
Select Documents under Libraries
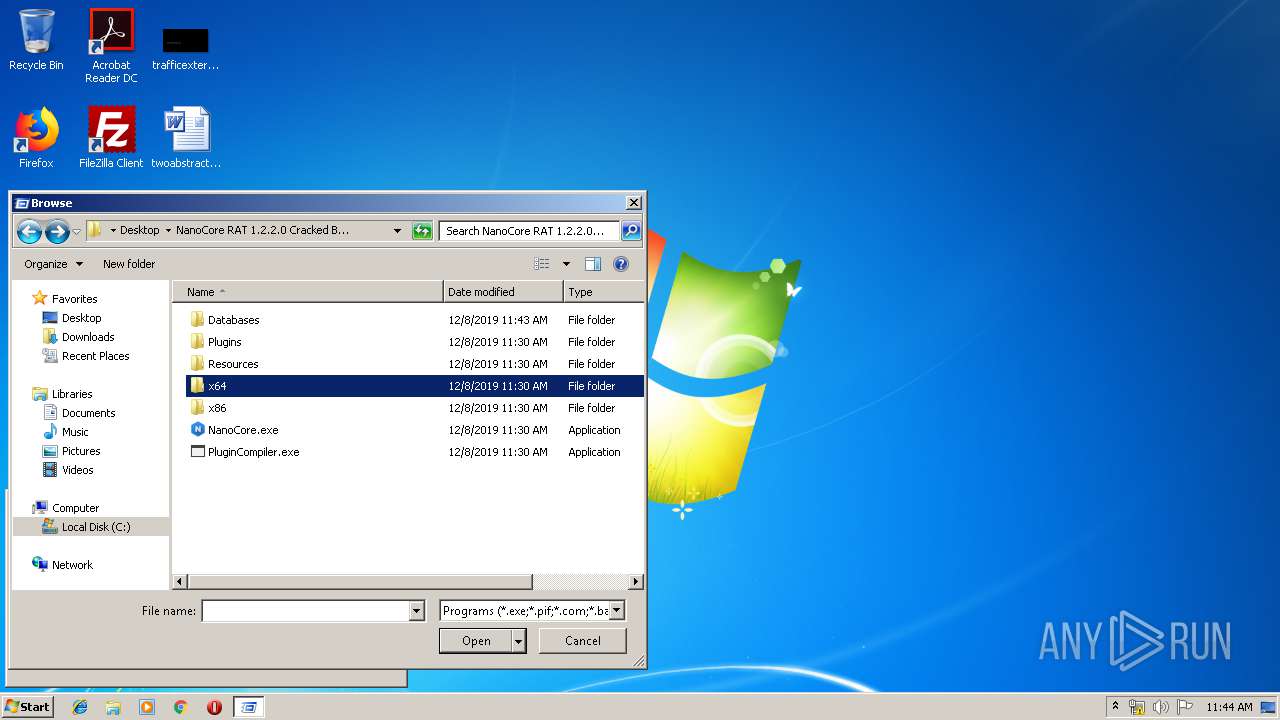tap(88, 413)
